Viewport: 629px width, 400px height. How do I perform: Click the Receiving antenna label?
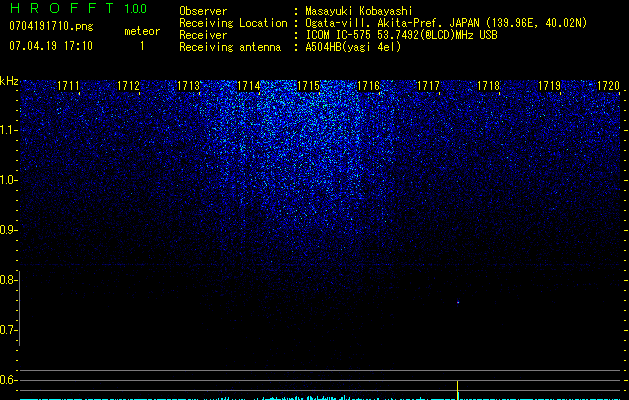point(230,47)
